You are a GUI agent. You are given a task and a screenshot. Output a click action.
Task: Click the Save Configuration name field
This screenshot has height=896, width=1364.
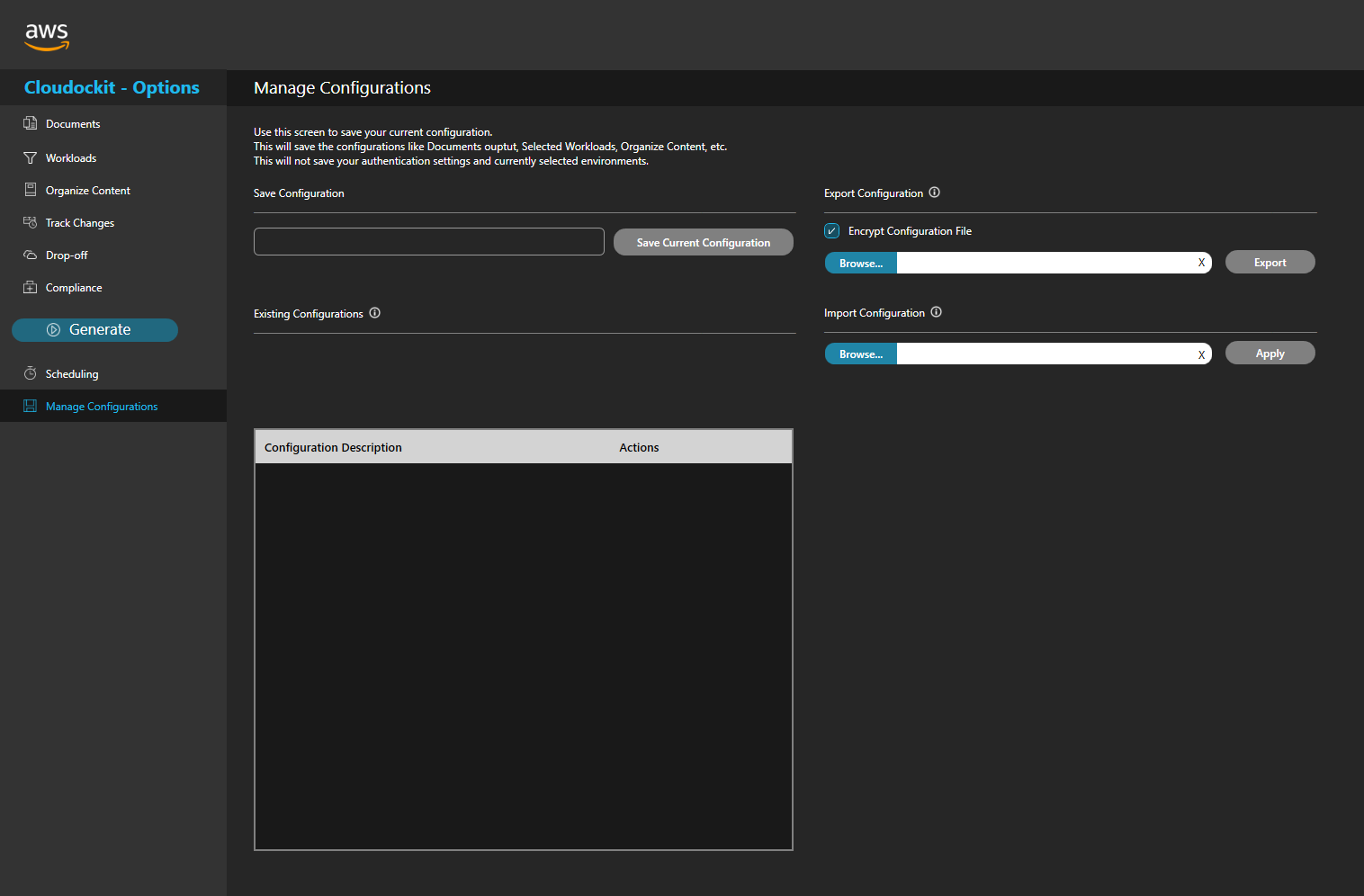click(429, 241)
